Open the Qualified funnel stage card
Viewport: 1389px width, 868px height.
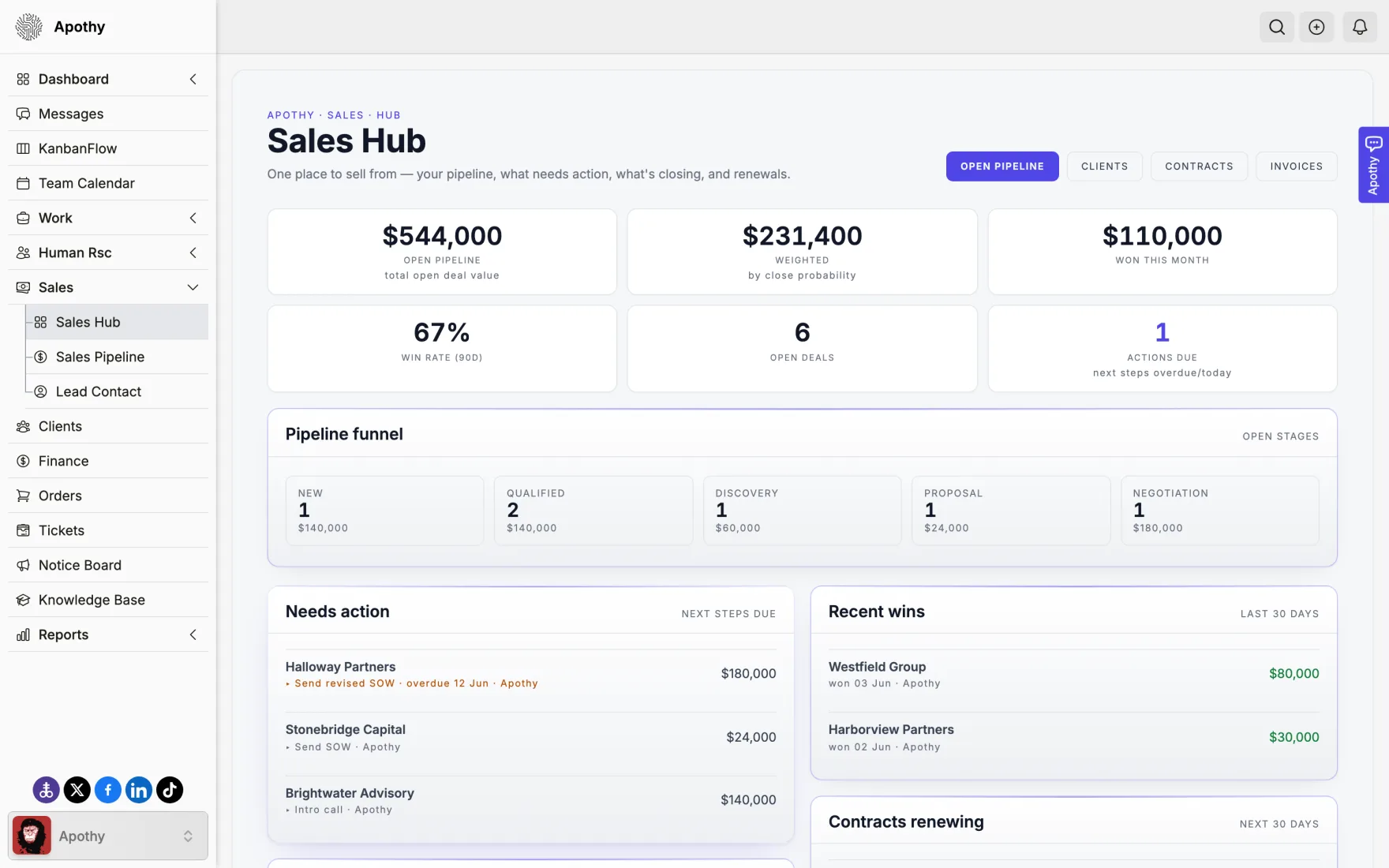point(593,511)
